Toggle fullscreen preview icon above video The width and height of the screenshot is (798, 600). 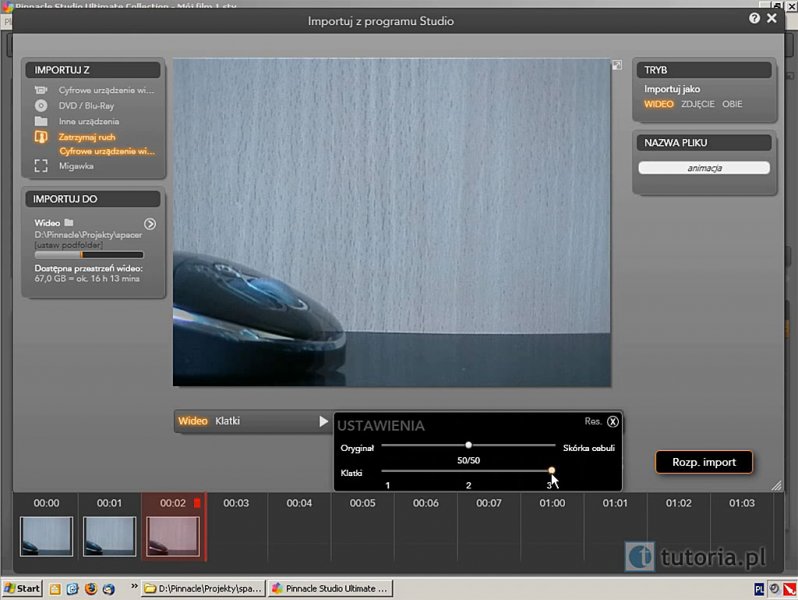(x=617, y=65)
